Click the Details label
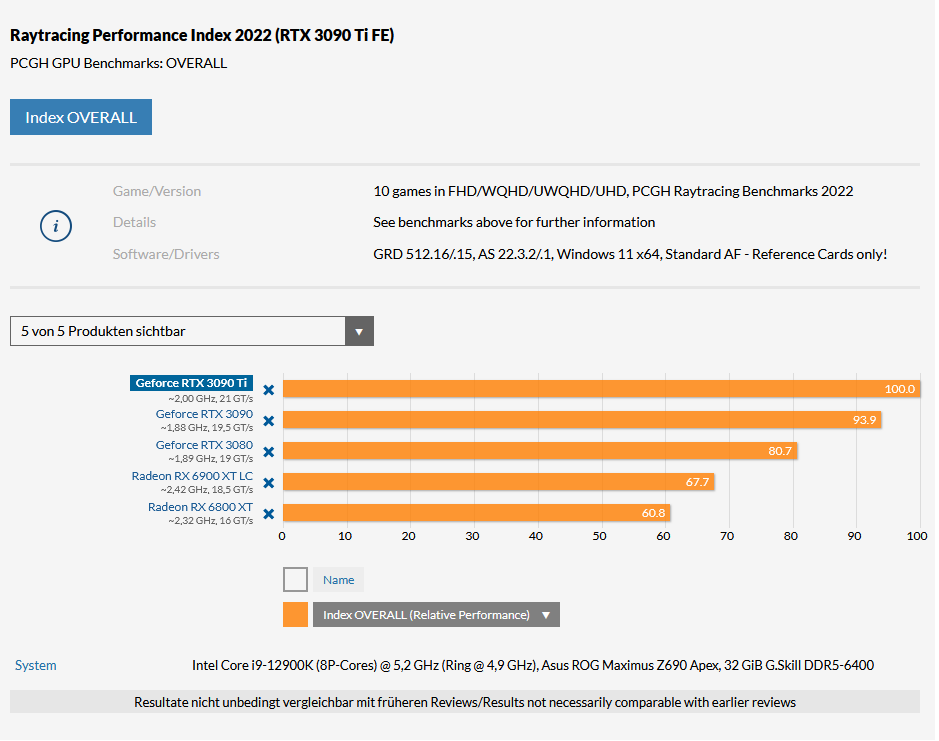 [135, 223]
